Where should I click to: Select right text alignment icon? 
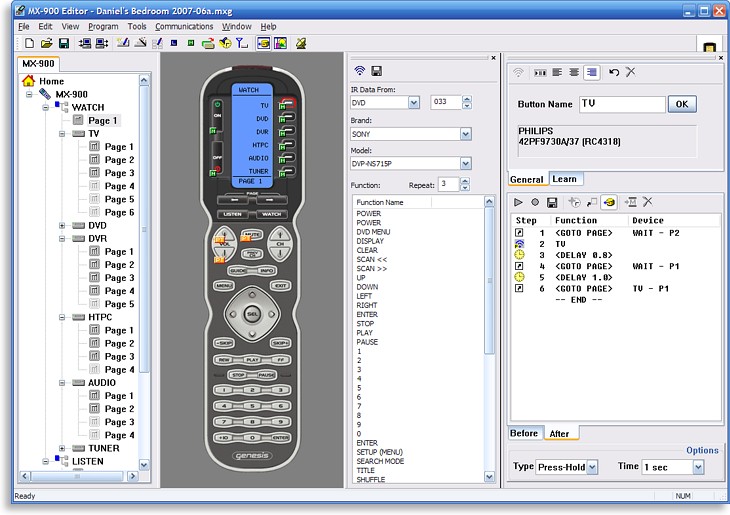point(592,72)
